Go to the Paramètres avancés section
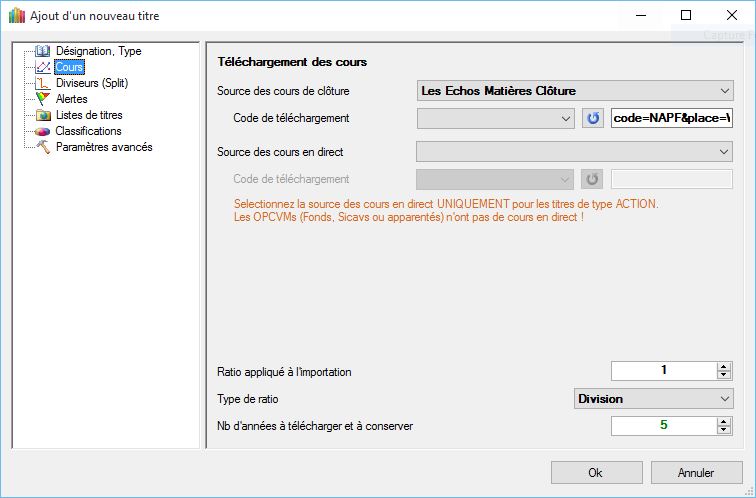Image resolution: width=756 pixels, height=498 pixels. click(103, 147)
